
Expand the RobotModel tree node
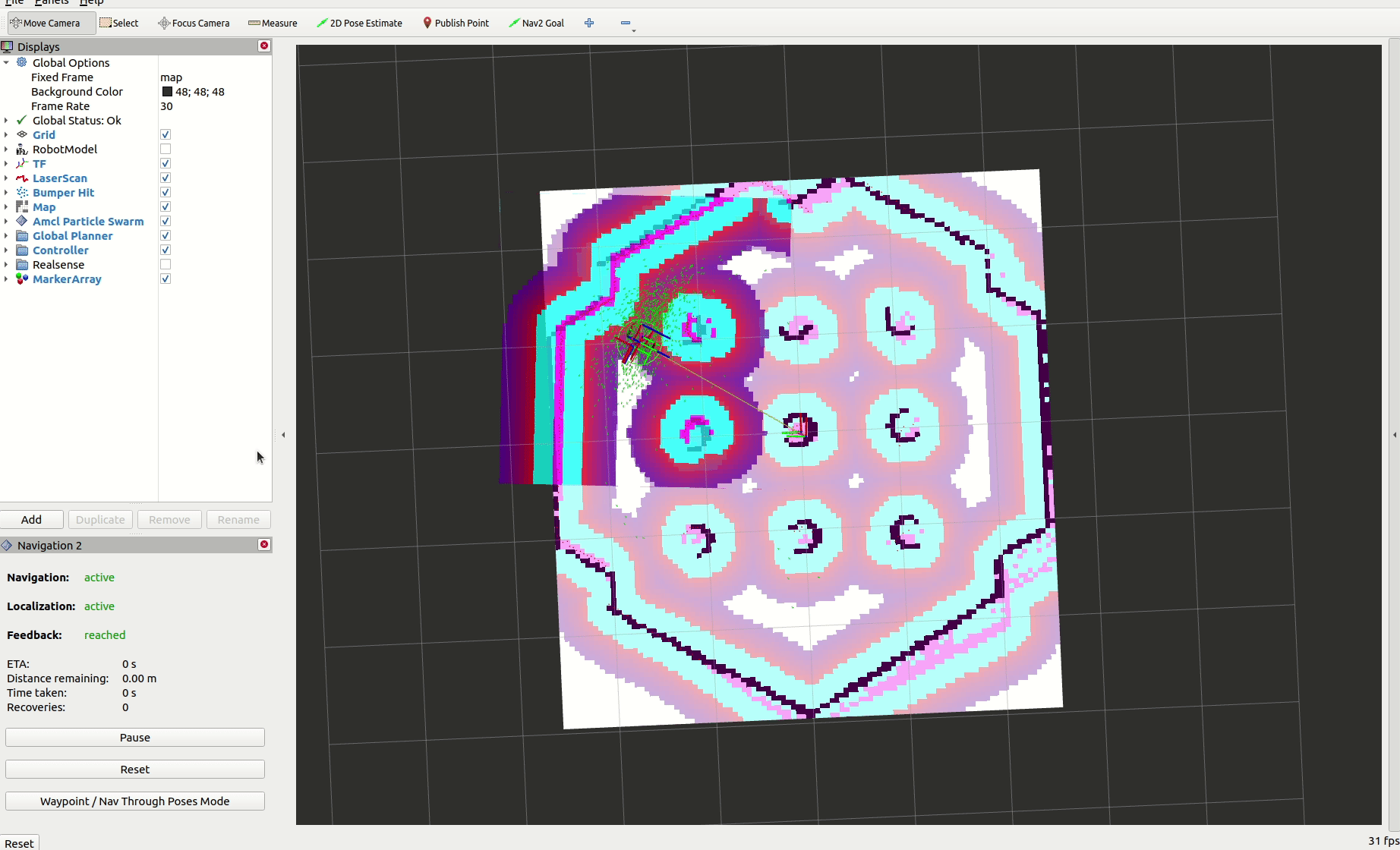pos(6,149)
